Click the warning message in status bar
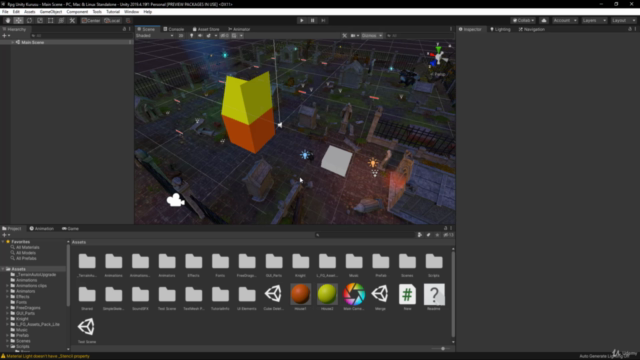The height and width of the screenshot is (360, 640). [45, 356]
